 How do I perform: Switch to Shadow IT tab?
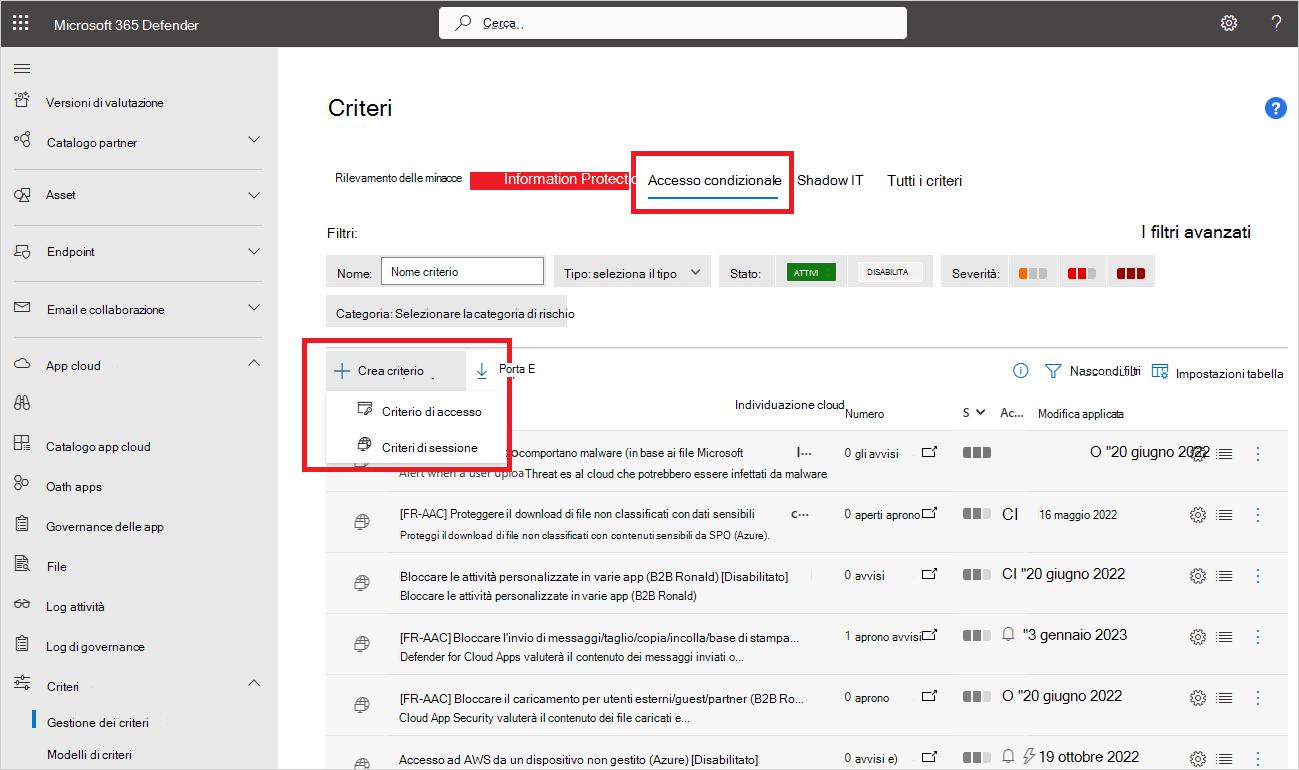(x=830, y=181)
